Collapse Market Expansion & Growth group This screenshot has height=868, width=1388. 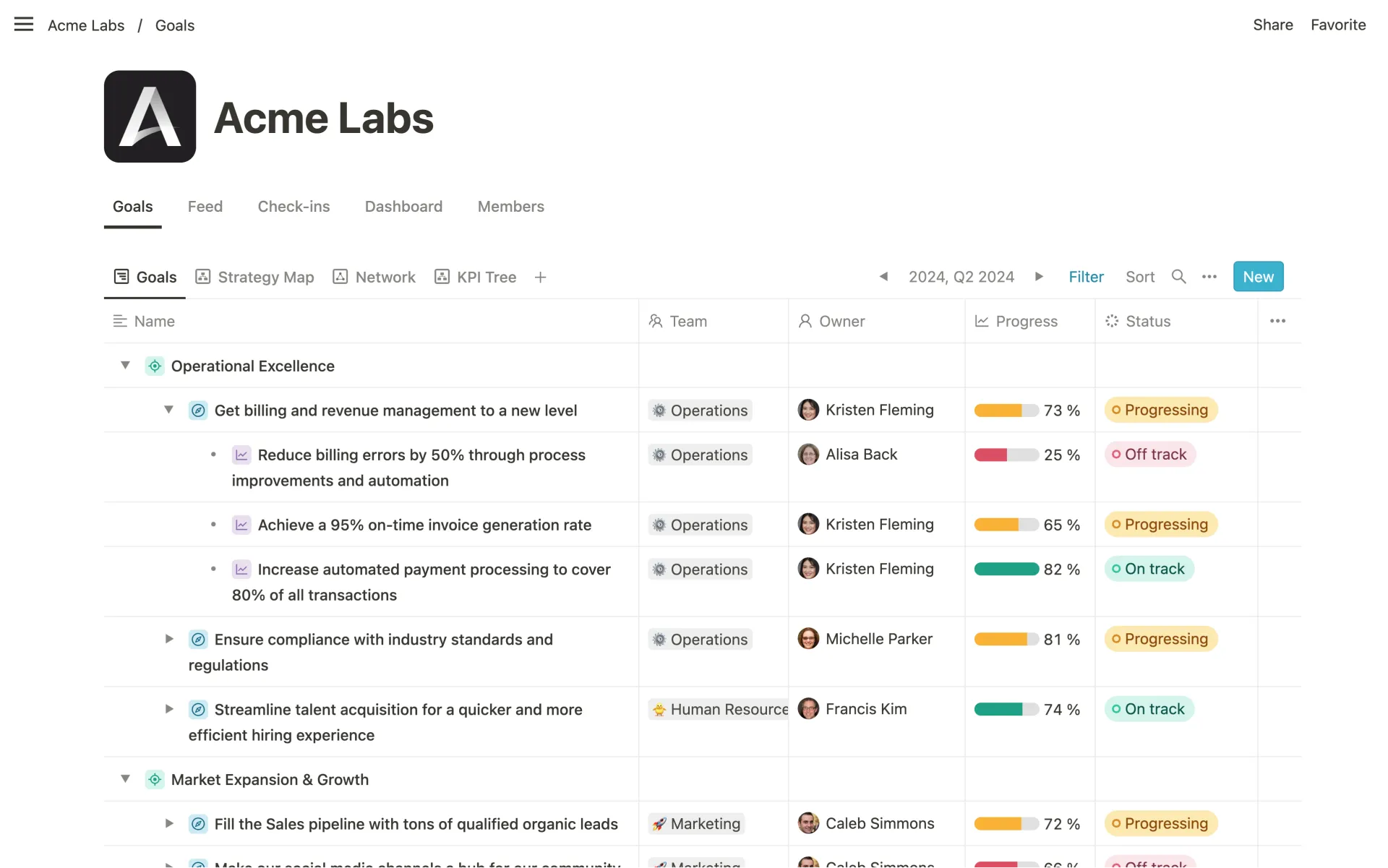pyautogui.click(x=125, y=779)
